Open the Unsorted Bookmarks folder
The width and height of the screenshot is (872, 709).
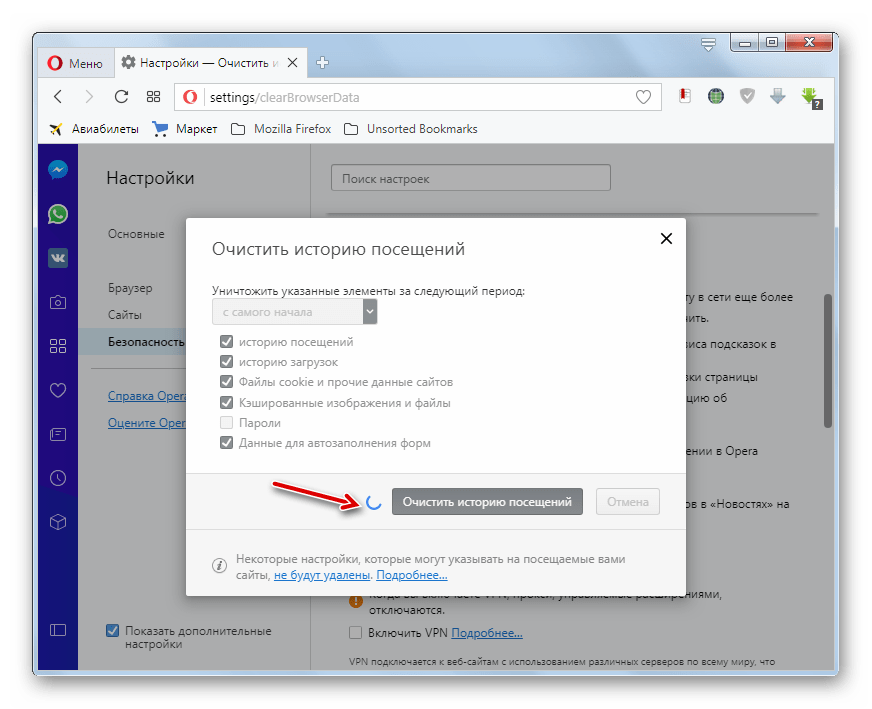410,129
